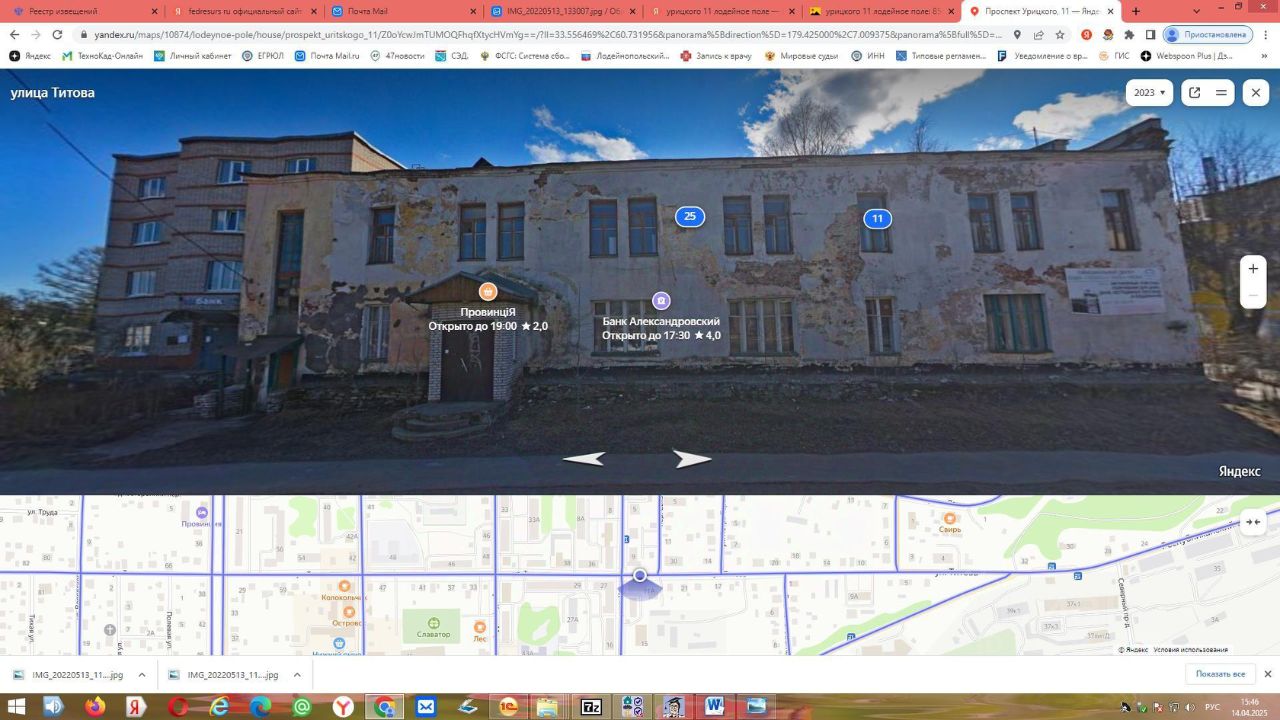Open the Банк Александровский marker icon
The width and height of the screenshot is (1280, 720).
[661, 300]
